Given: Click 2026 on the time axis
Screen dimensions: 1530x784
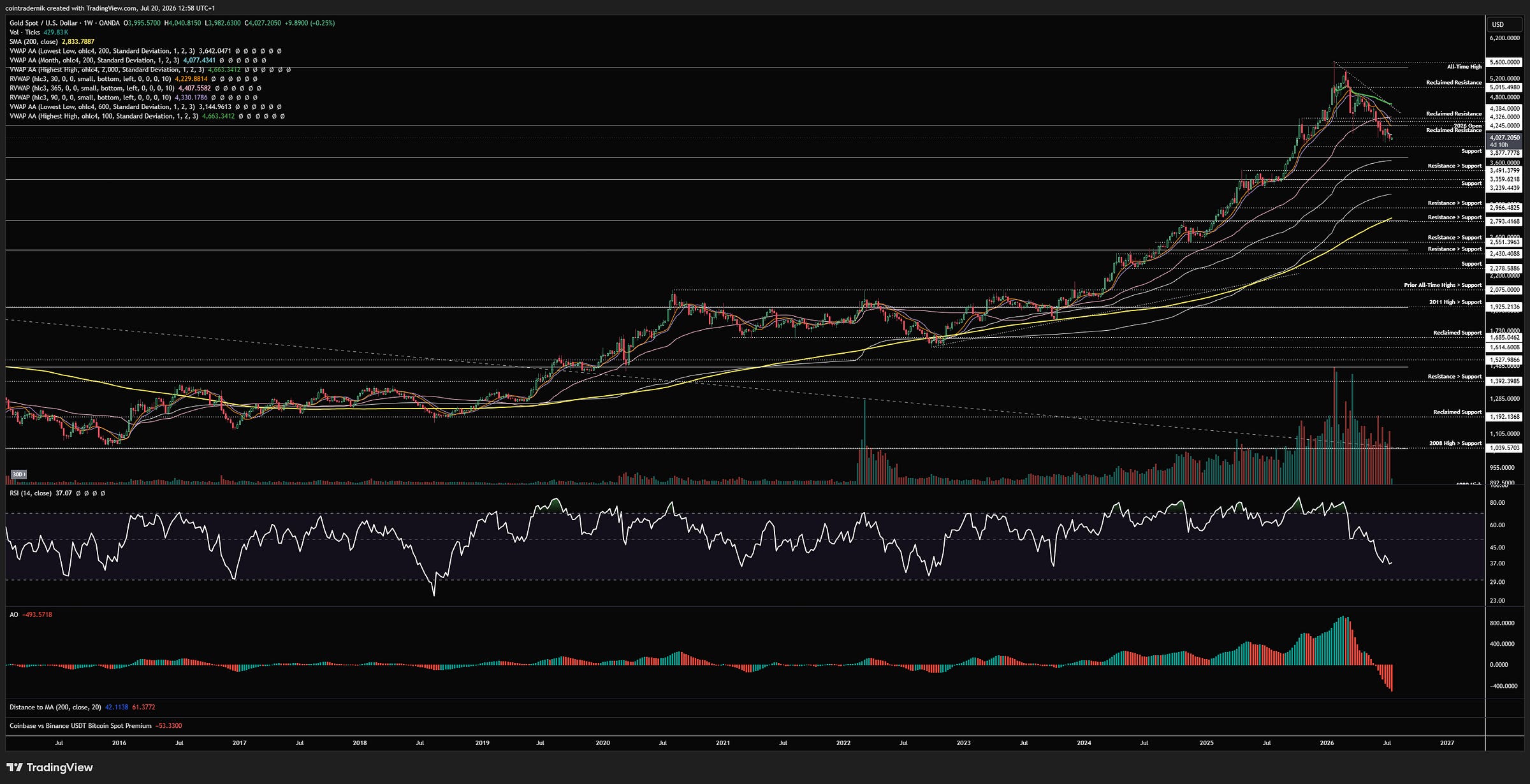Looking at the screenshot, I should pyautogui.click(x=1327, y=743).
